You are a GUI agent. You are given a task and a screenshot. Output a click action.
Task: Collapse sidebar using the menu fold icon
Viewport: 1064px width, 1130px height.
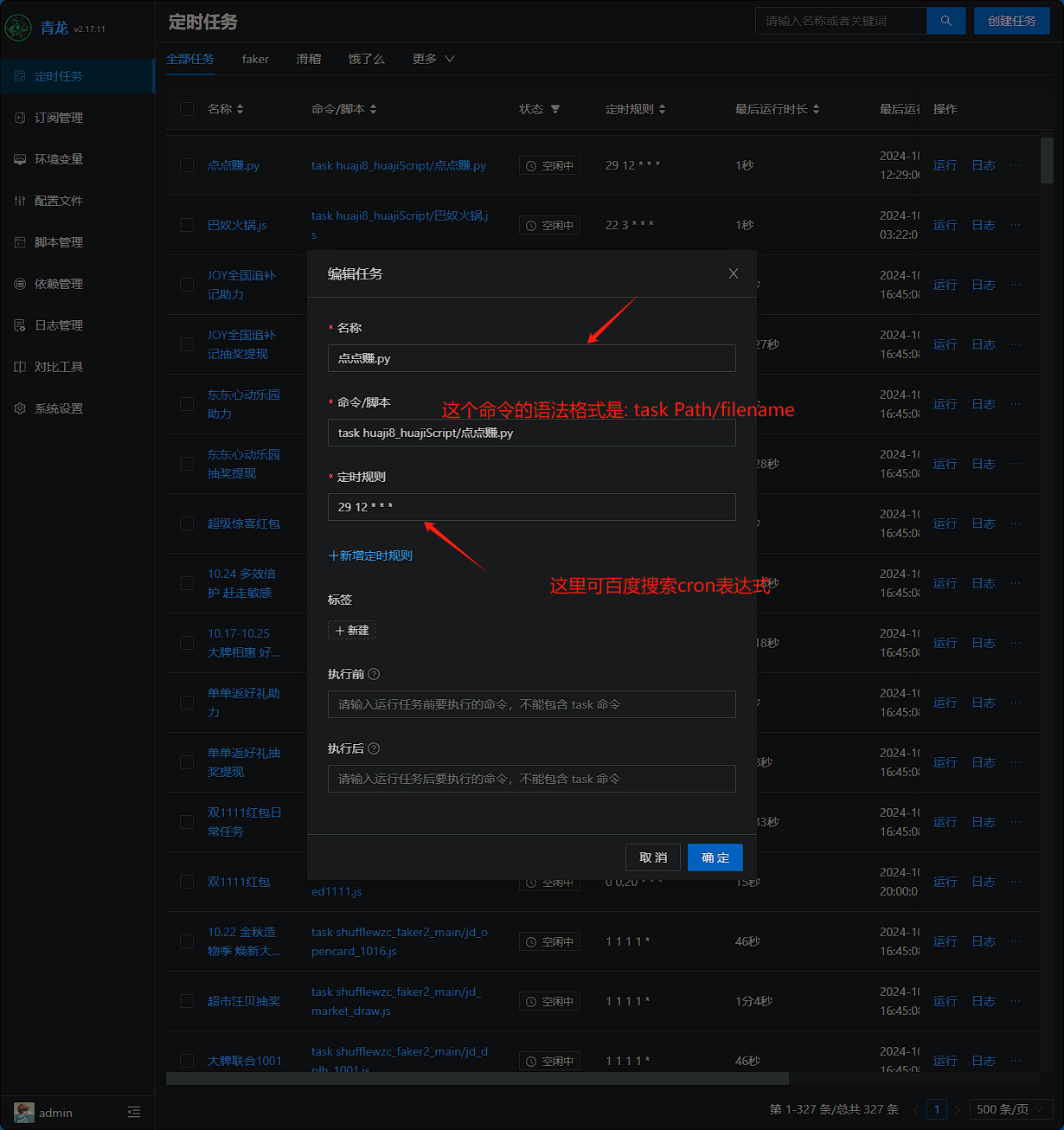click(134, 1112)
